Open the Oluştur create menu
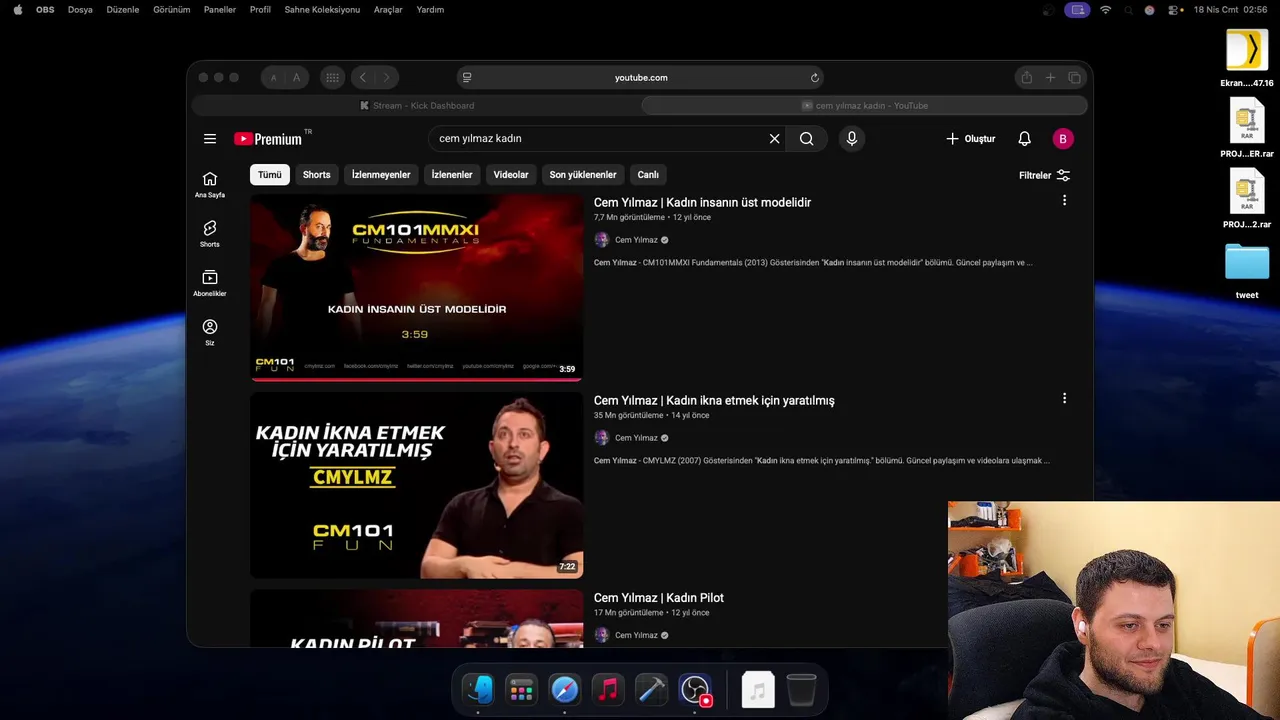Image resolution: width=1280 pixels, height=720 pixels. (970, 139)
